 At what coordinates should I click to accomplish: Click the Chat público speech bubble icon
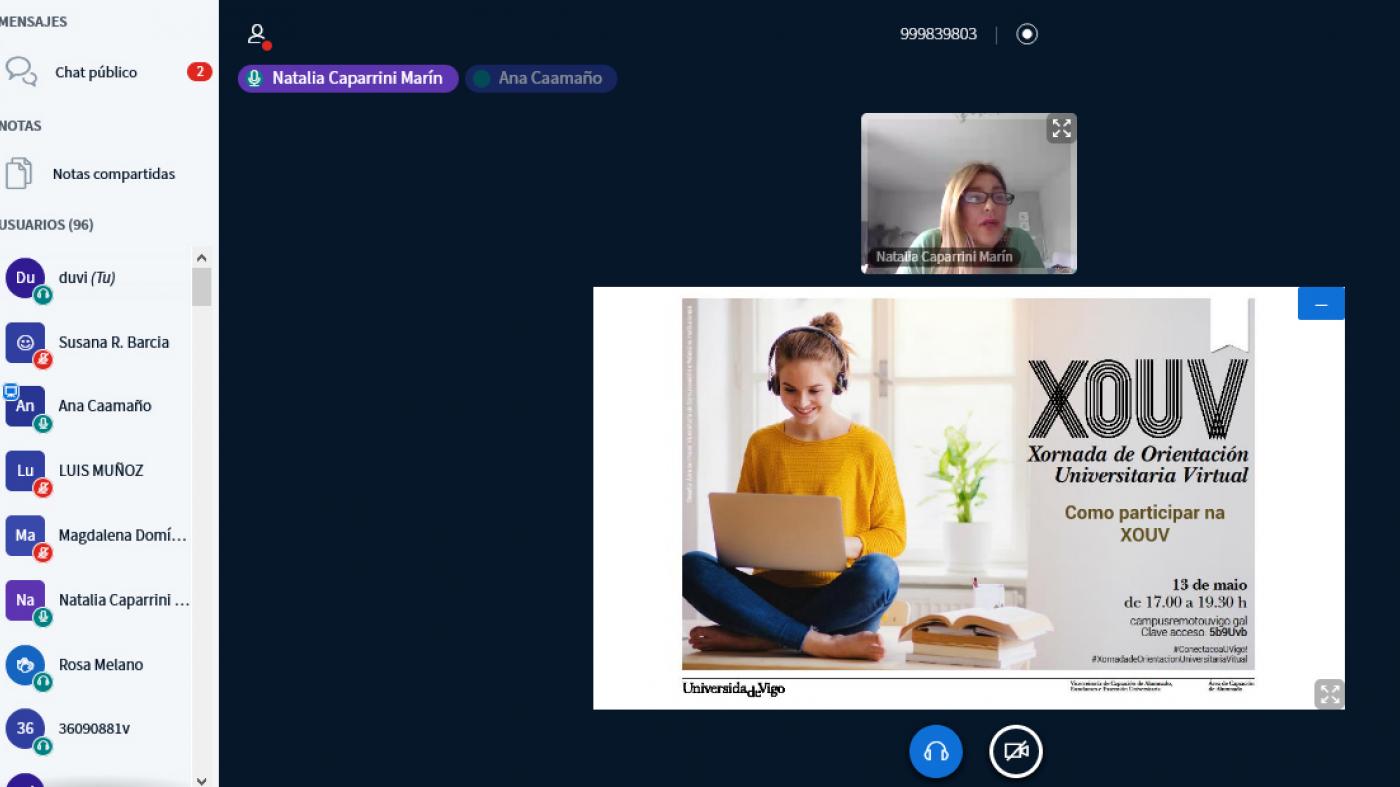21,72
